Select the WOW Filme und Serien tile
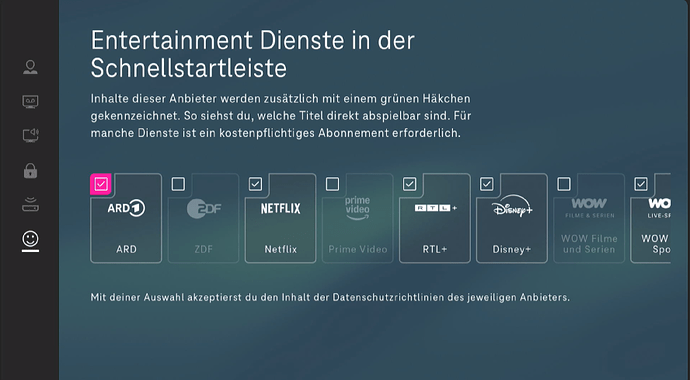This screenshot has height=380, width=690. (589, 218)
